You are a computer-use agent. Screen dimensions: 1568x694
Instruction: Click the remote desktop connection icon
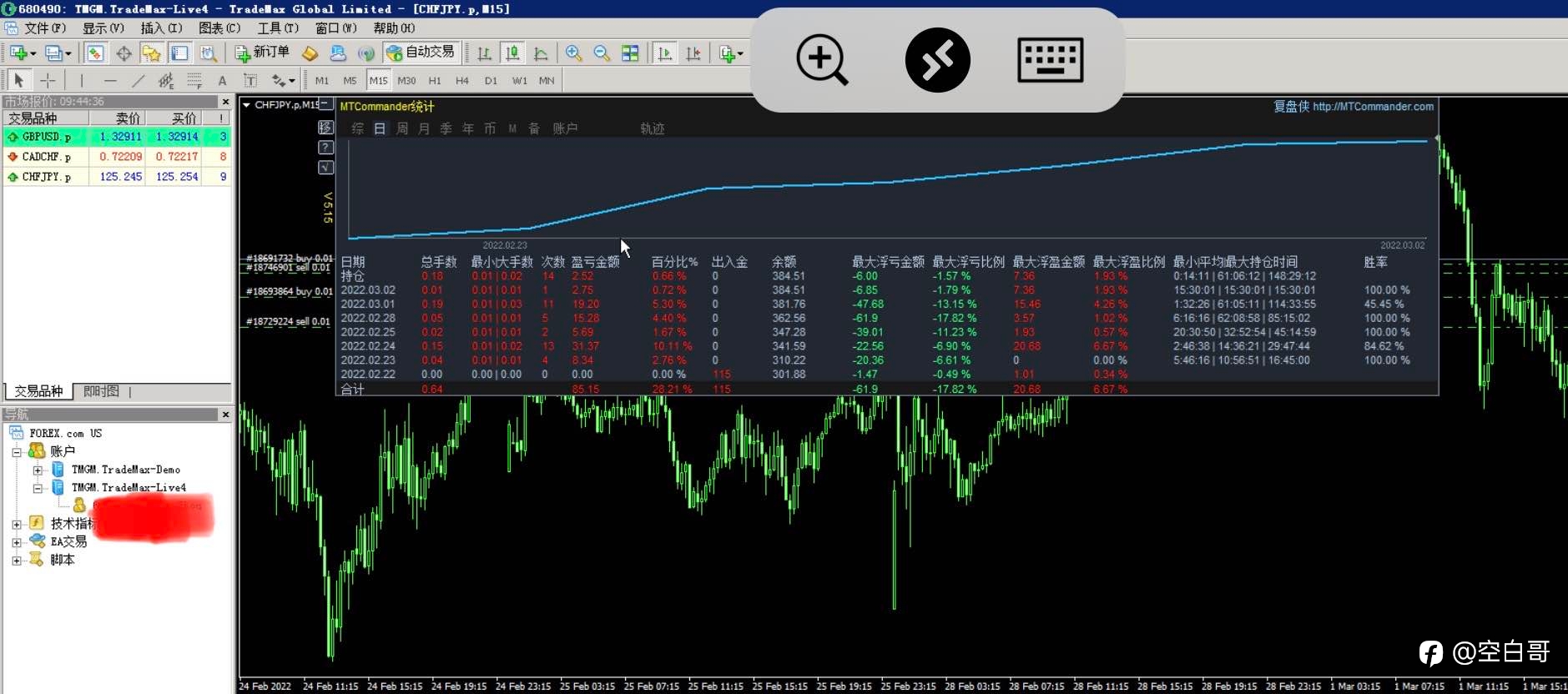click(938, 60)
